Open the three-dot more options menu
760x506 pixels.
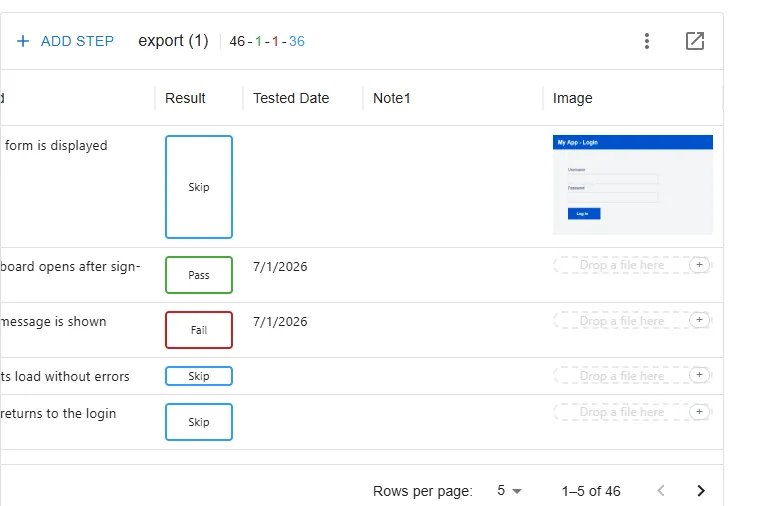click(x=647, y=41)
